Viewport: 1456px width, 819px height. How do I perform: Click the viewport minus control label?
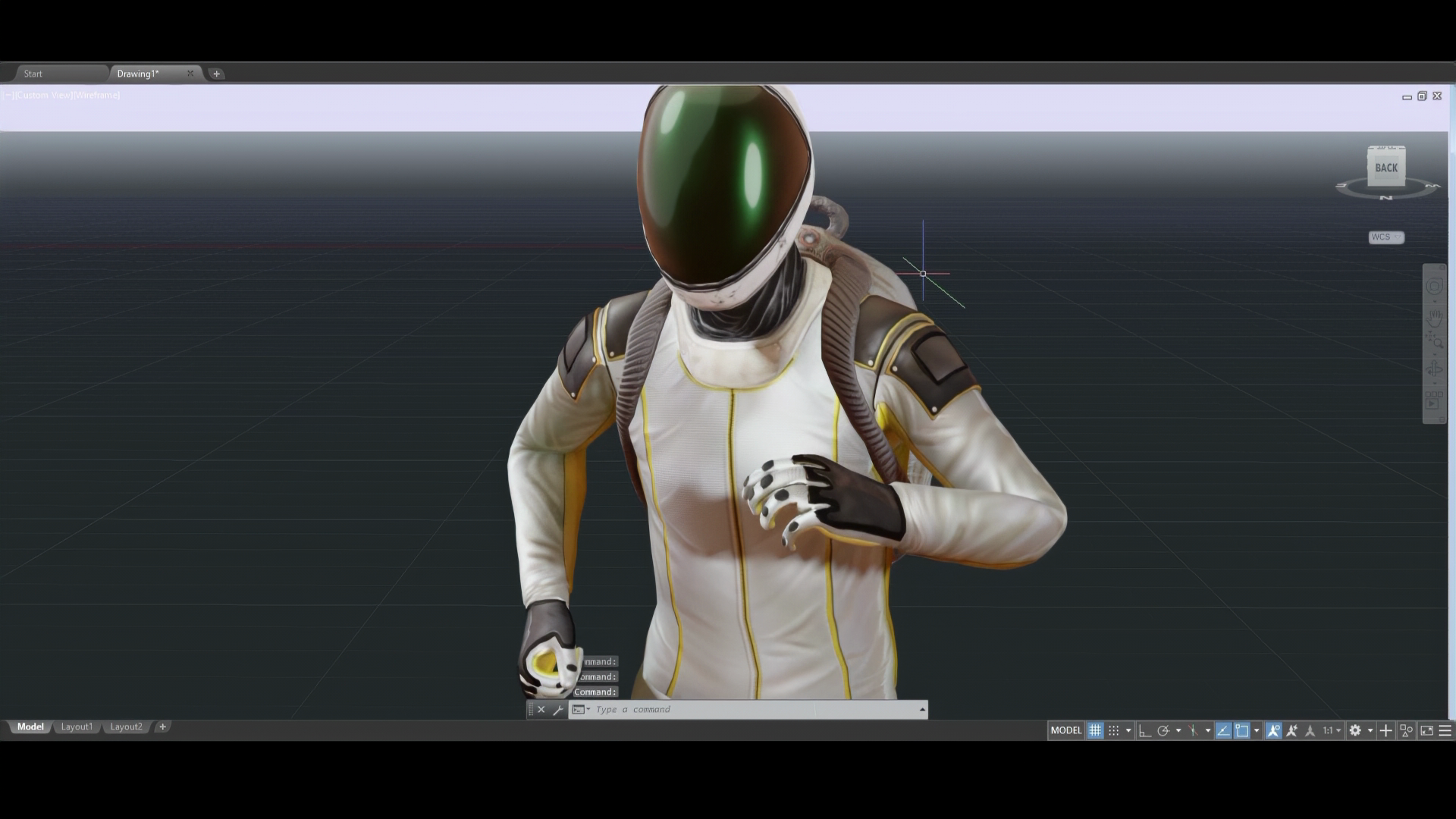point(8,95)
